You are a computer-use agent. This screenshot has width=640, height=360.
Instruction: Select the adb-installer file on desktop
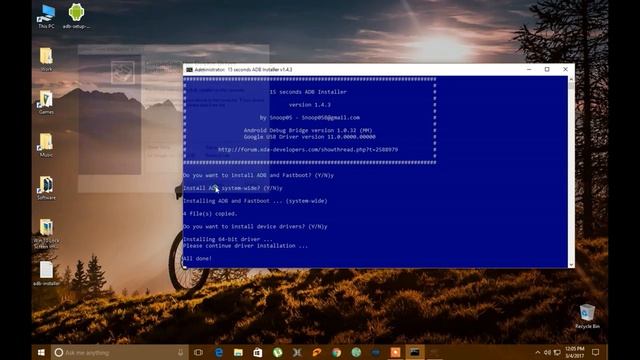tap(46, 273)
